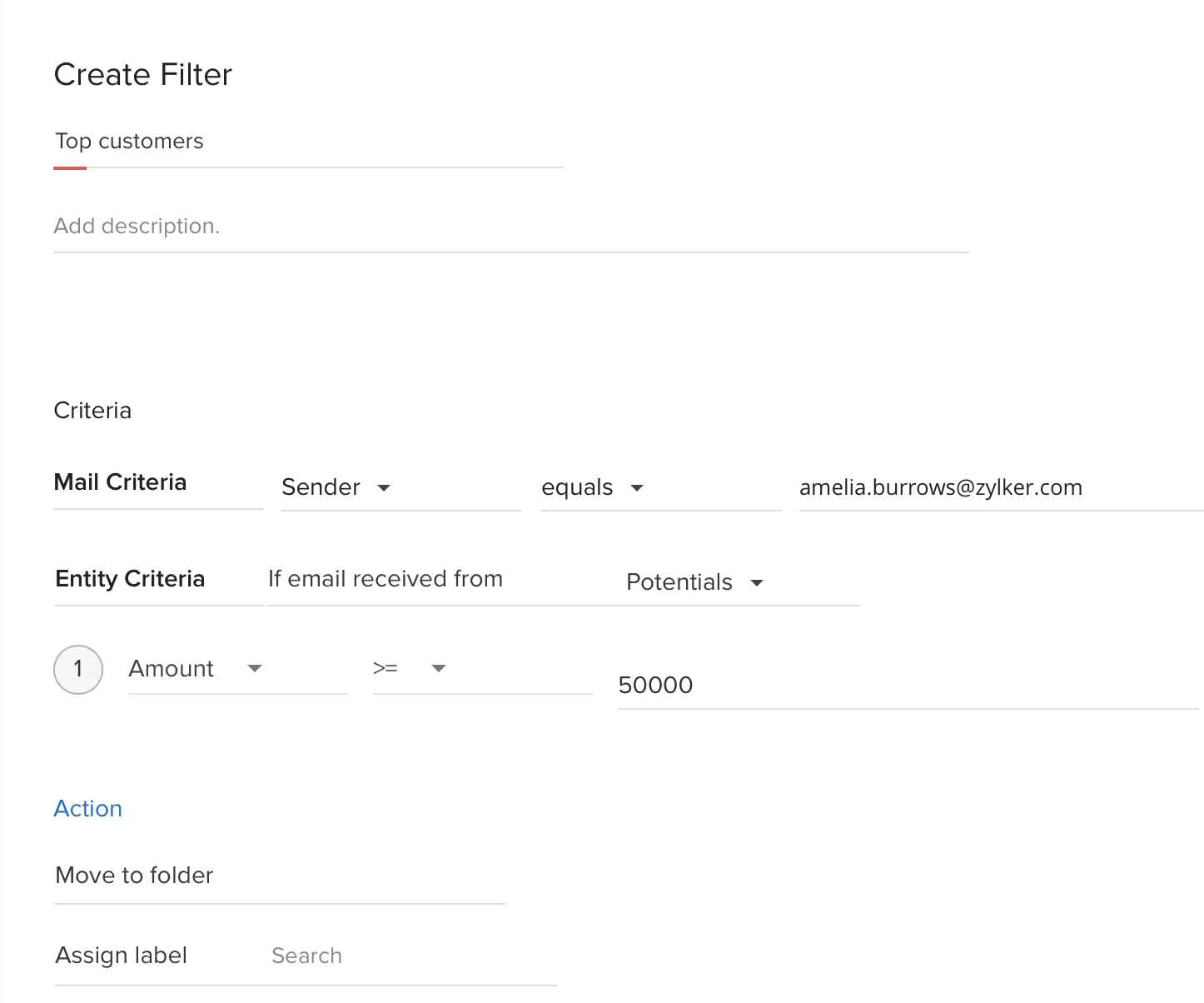Click the caret next to Potentials
This screenshot has height=1003, width=1204.
pyautogui.click(x=757, y=583)
